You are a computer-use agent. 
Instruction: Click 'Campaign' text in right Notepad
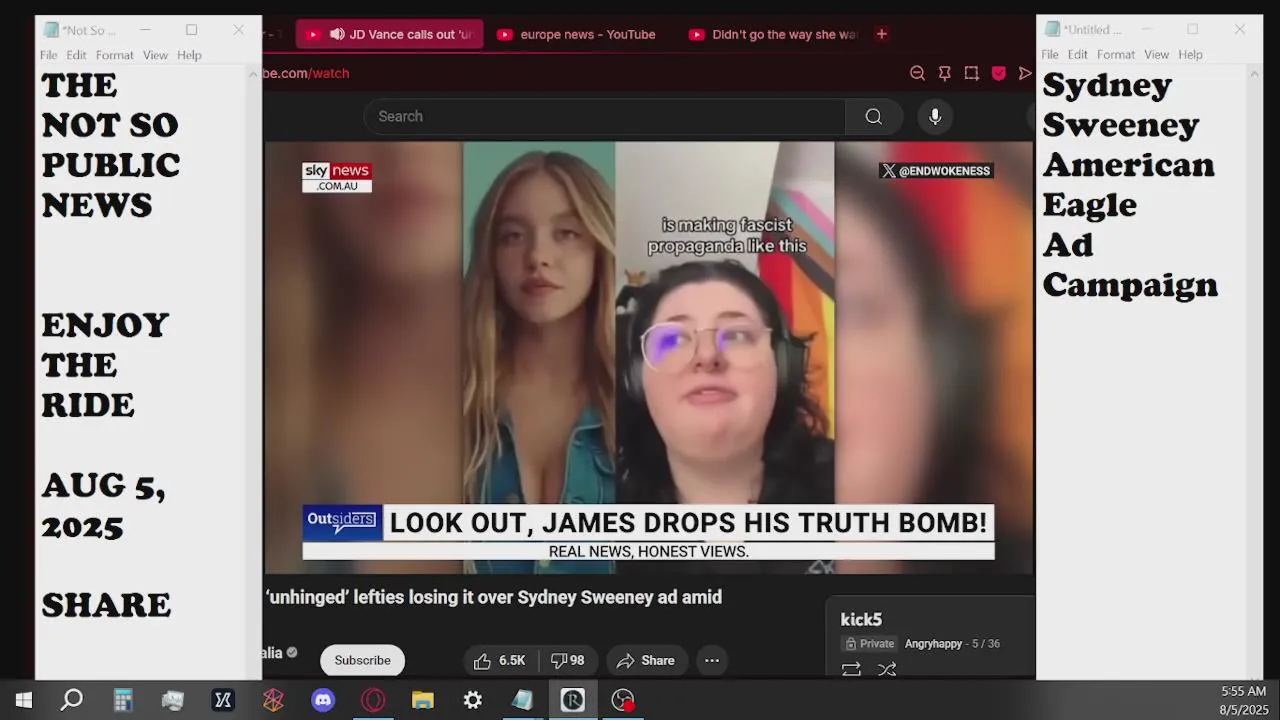[1130, 286]
